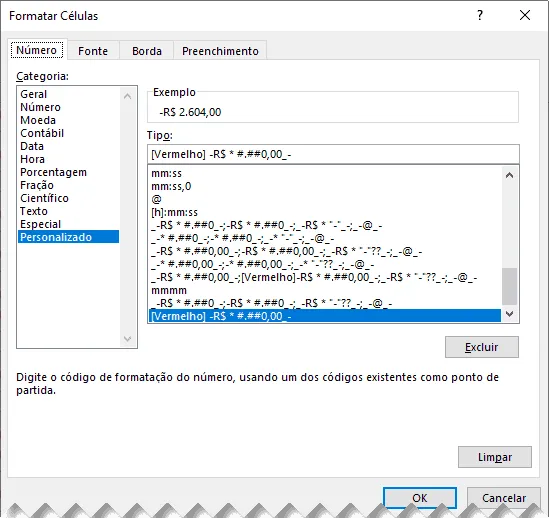Select the highlighted [Vermelho] -R$ format row
The height and width of the screenshot is (518, 549).
click(325, 316)
